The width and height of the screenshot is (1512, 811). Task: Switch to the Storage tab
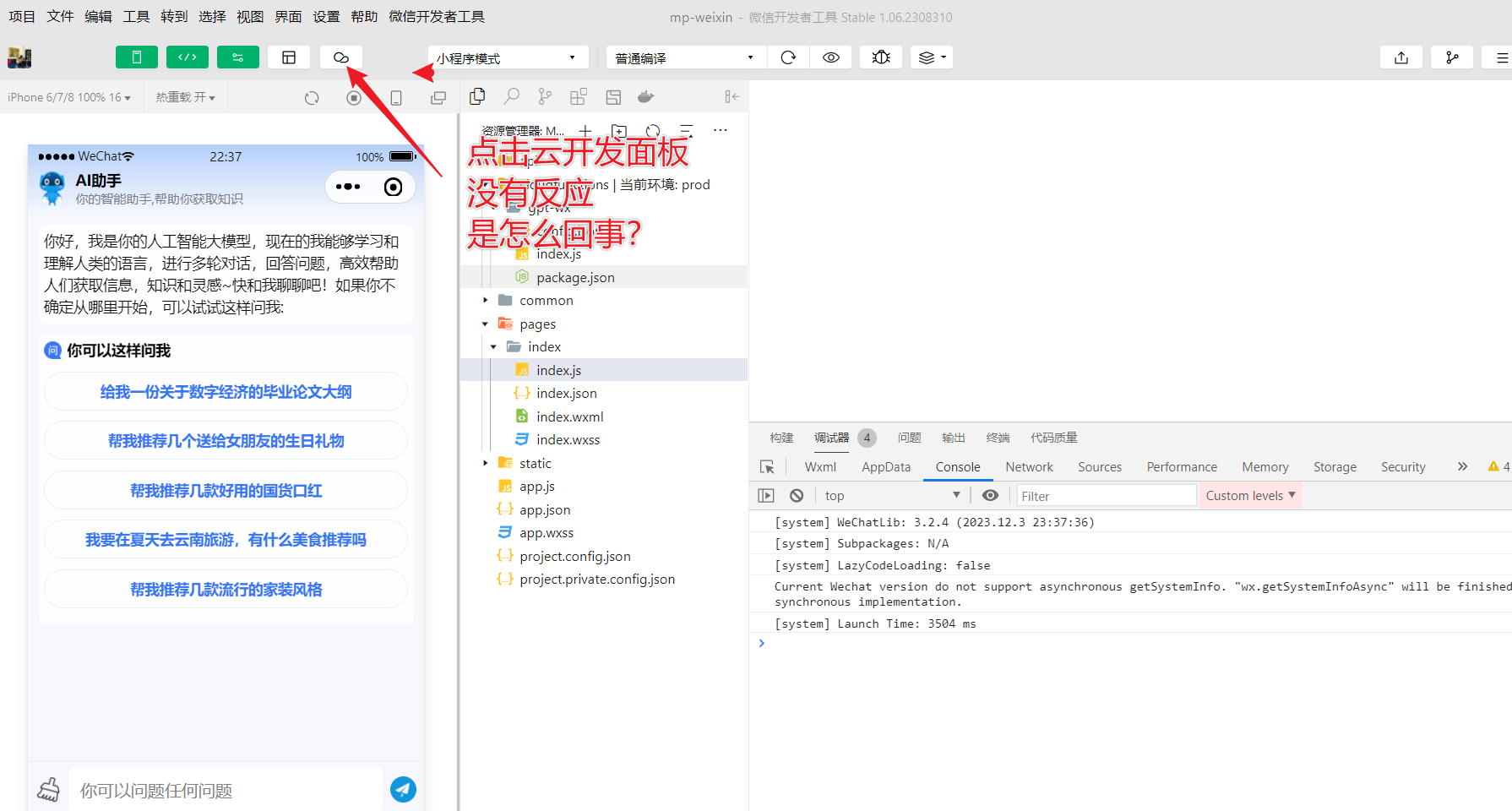point(1335,467)
